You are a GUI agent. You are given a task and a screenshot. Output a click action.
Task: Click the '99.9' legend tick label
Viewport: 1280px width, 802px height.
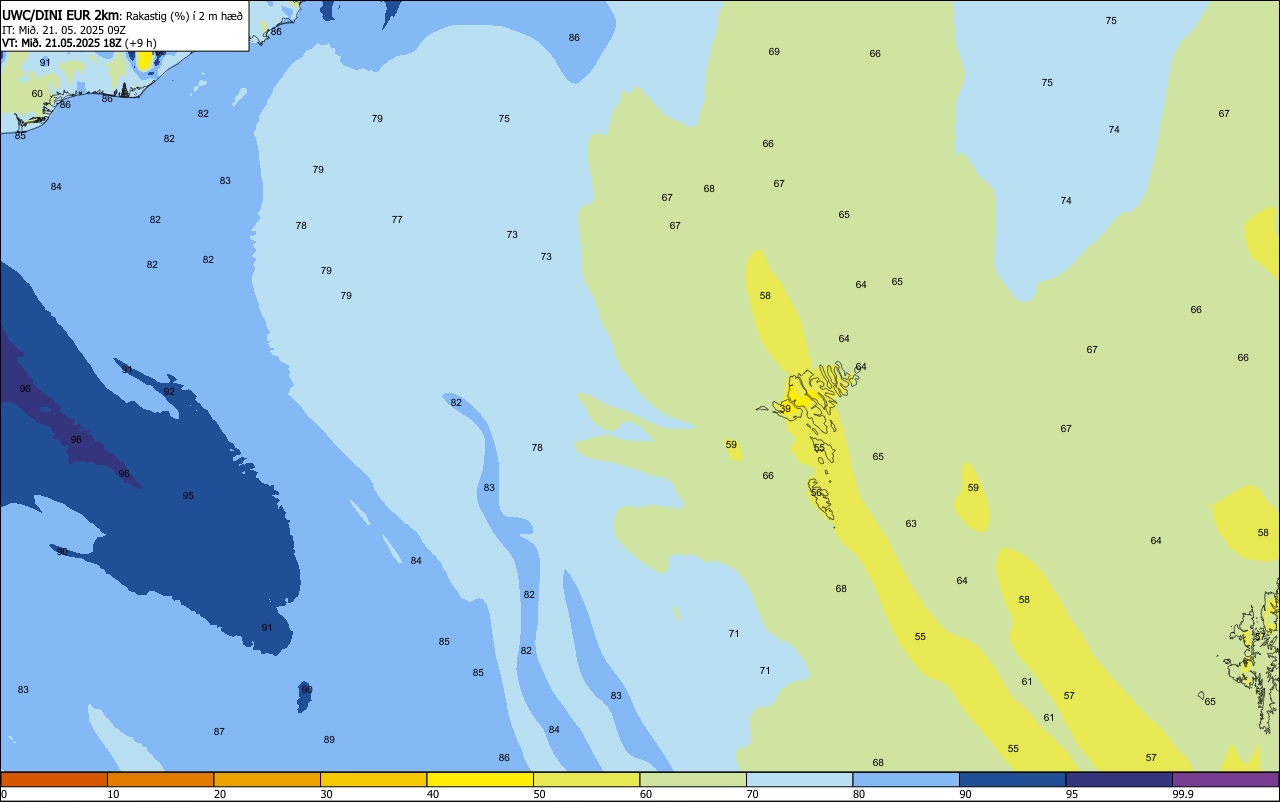1183,794
